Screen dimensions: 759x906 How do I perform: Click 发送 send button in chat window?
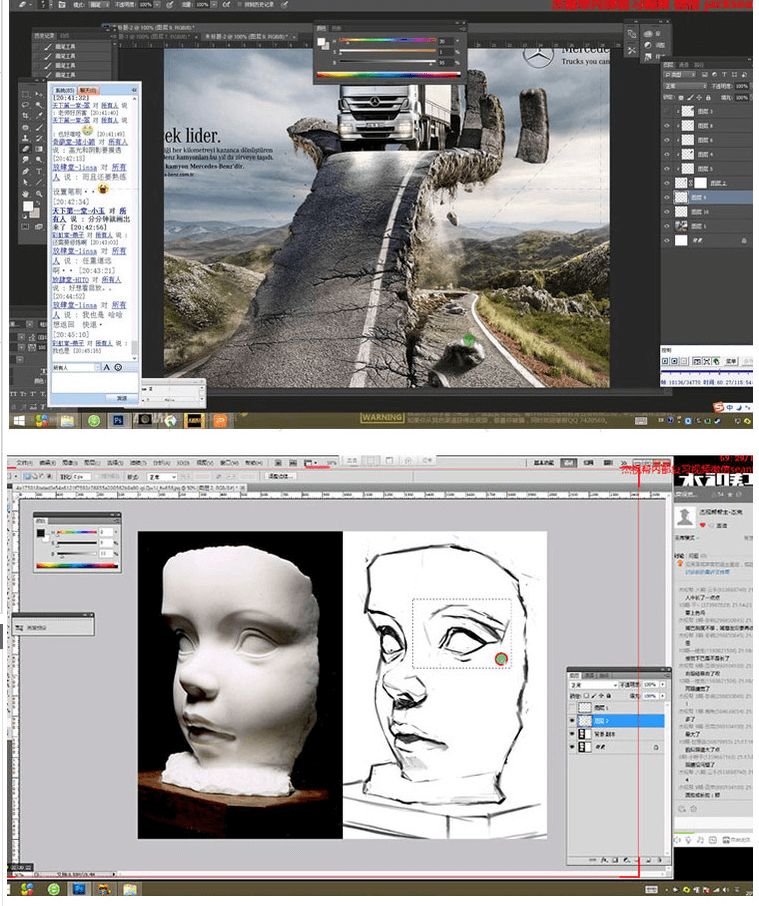click(x=122, y=398)
